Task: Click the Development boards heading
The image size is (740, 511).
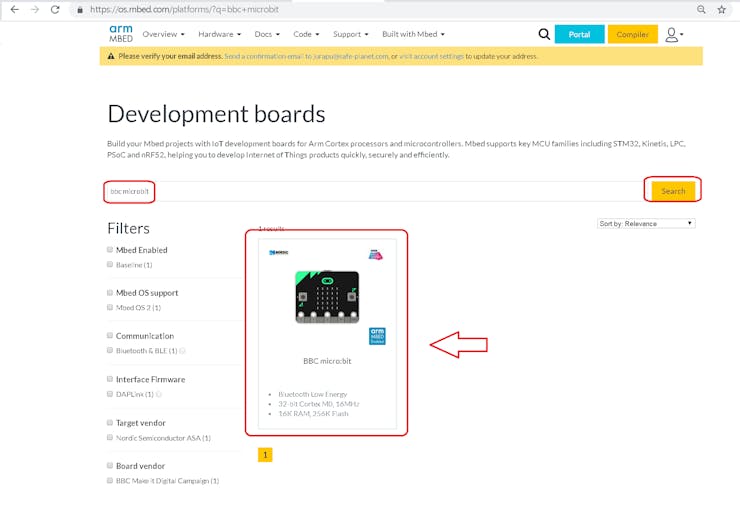Action: [x=216, y=115]
